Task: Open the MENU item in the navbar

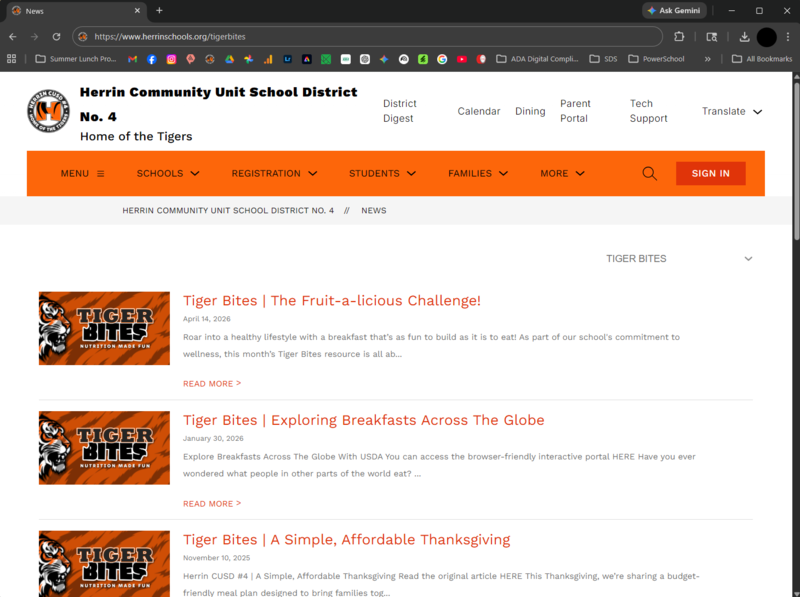Action: (80, 173)
